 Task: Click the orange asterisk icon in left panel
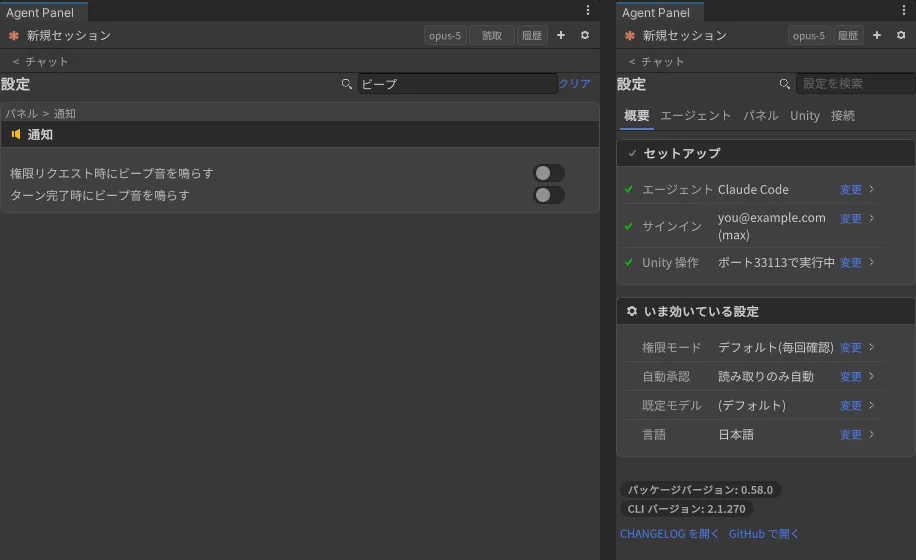point(13,36)
